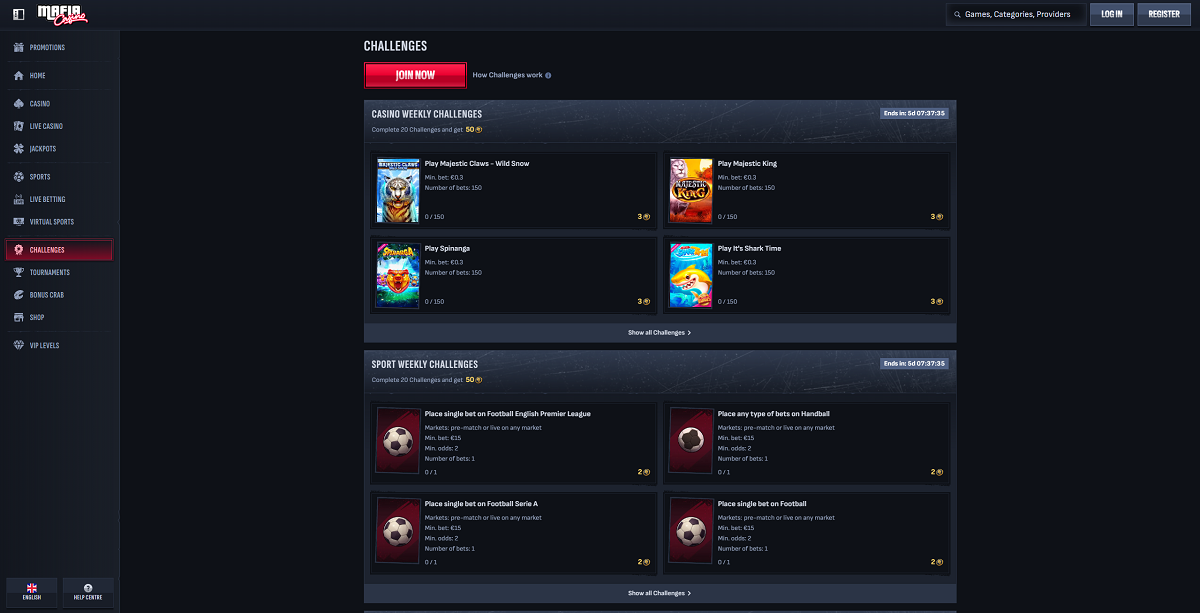Click the Tournaments trophy icon
The width and height of the screenshot is (1200, 613).
tap(19, 272)
